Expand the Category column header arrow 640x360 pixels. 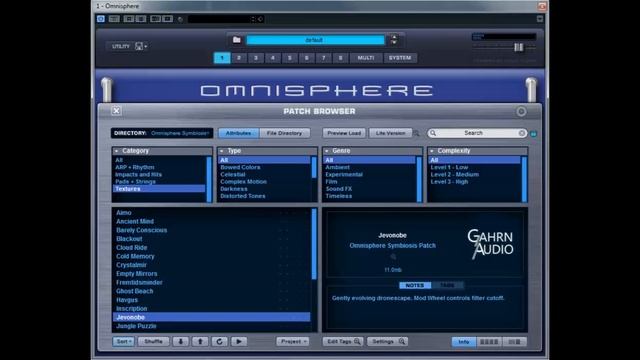[117, 151]
